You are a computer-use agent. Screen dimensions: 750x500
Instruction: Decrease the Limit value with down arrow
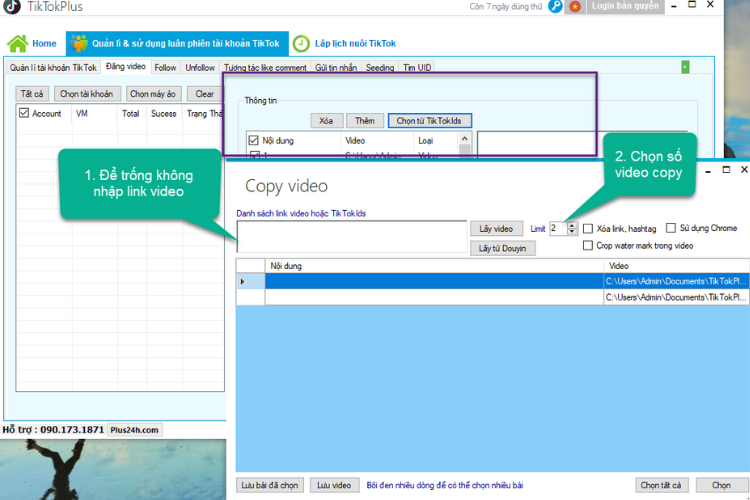(x=572, y=232)
